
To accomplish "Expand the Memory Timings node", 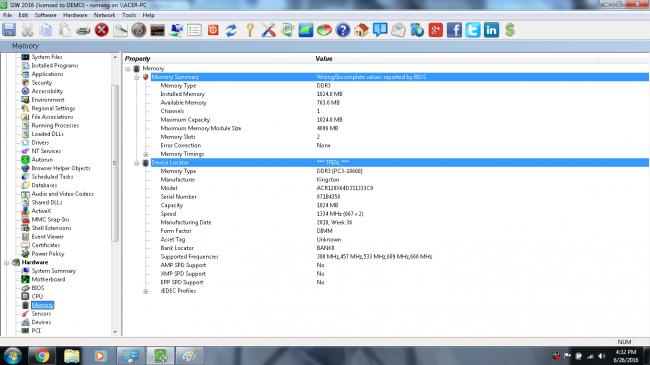I will (x=146, y=154).
